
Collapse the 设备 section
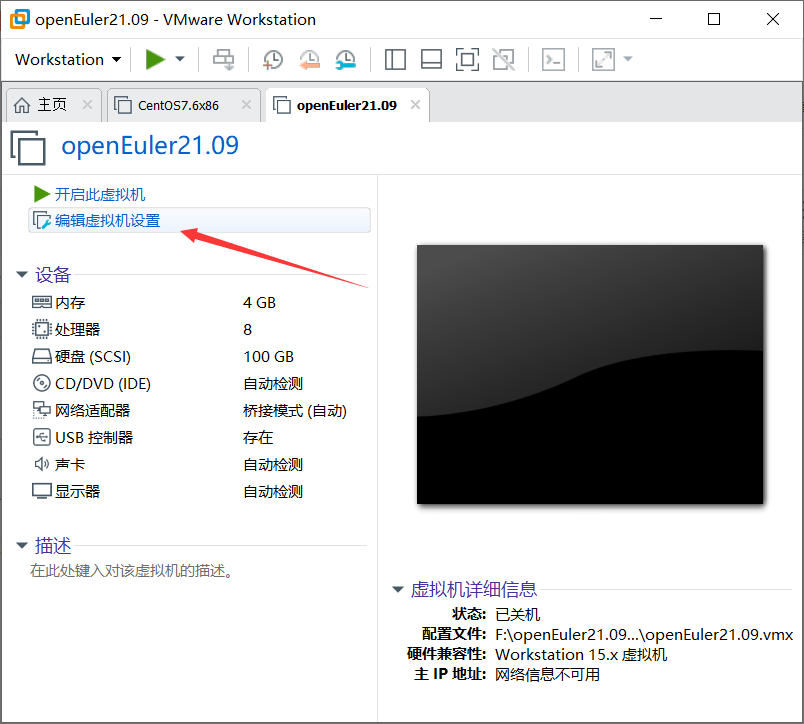click(x=22, y=275)
